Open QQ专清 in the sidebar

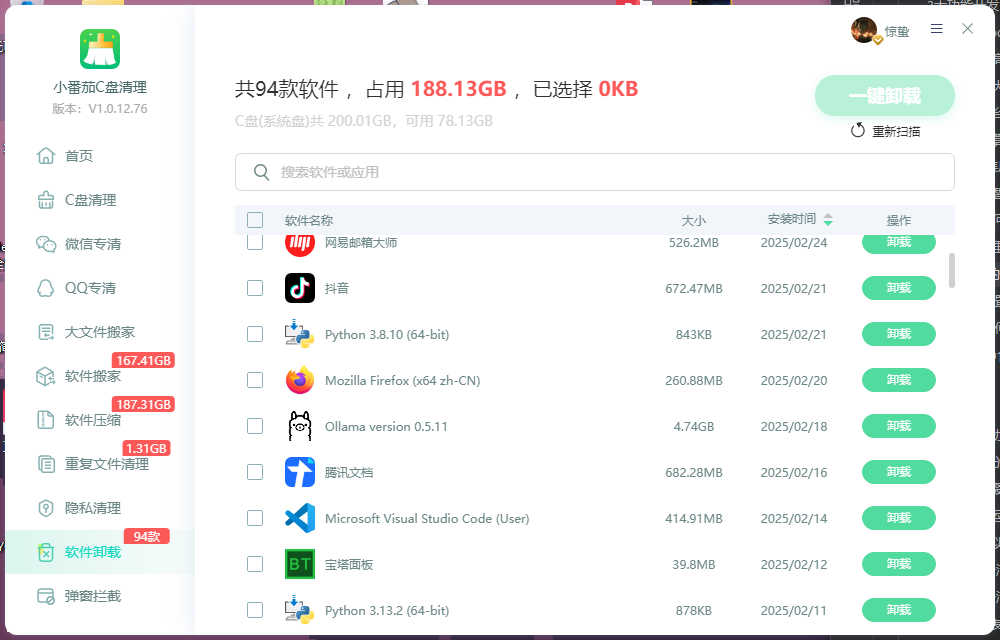coord(77,287)
